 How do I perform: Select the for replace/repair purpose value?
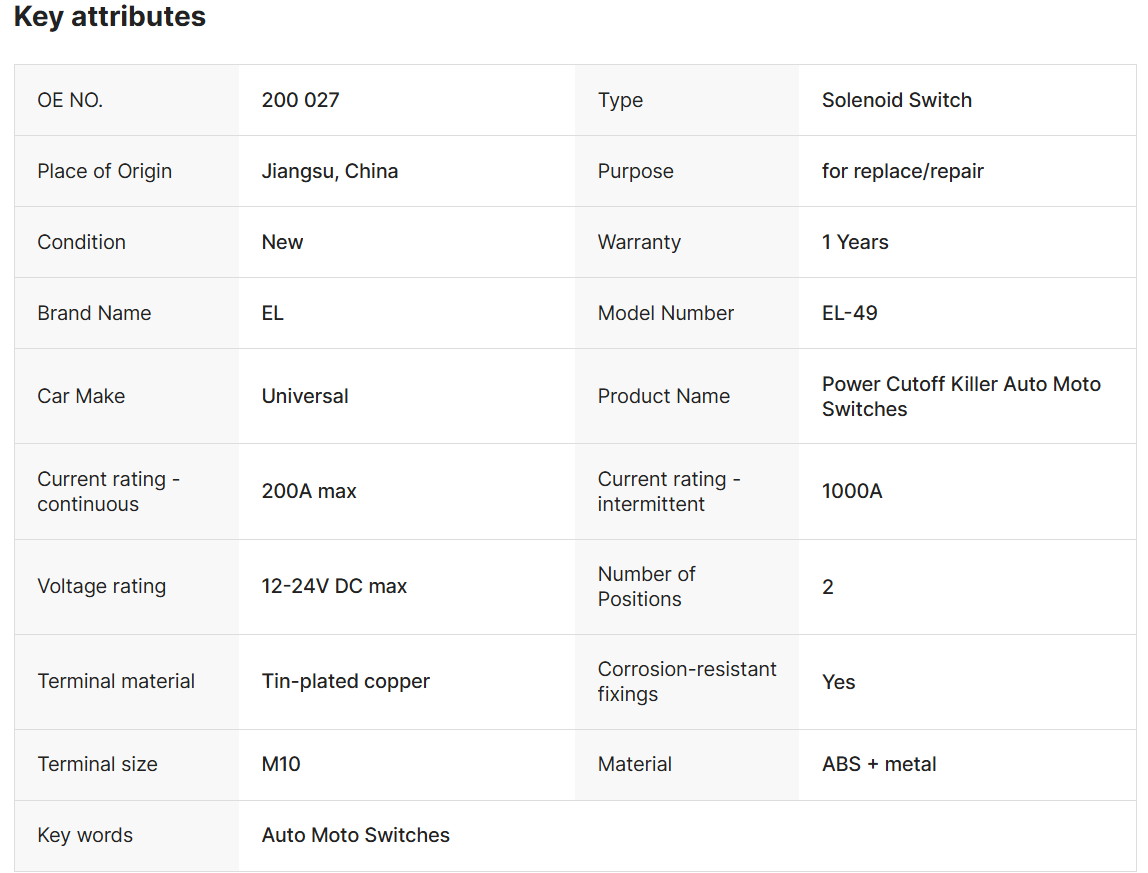pos(902,171)
